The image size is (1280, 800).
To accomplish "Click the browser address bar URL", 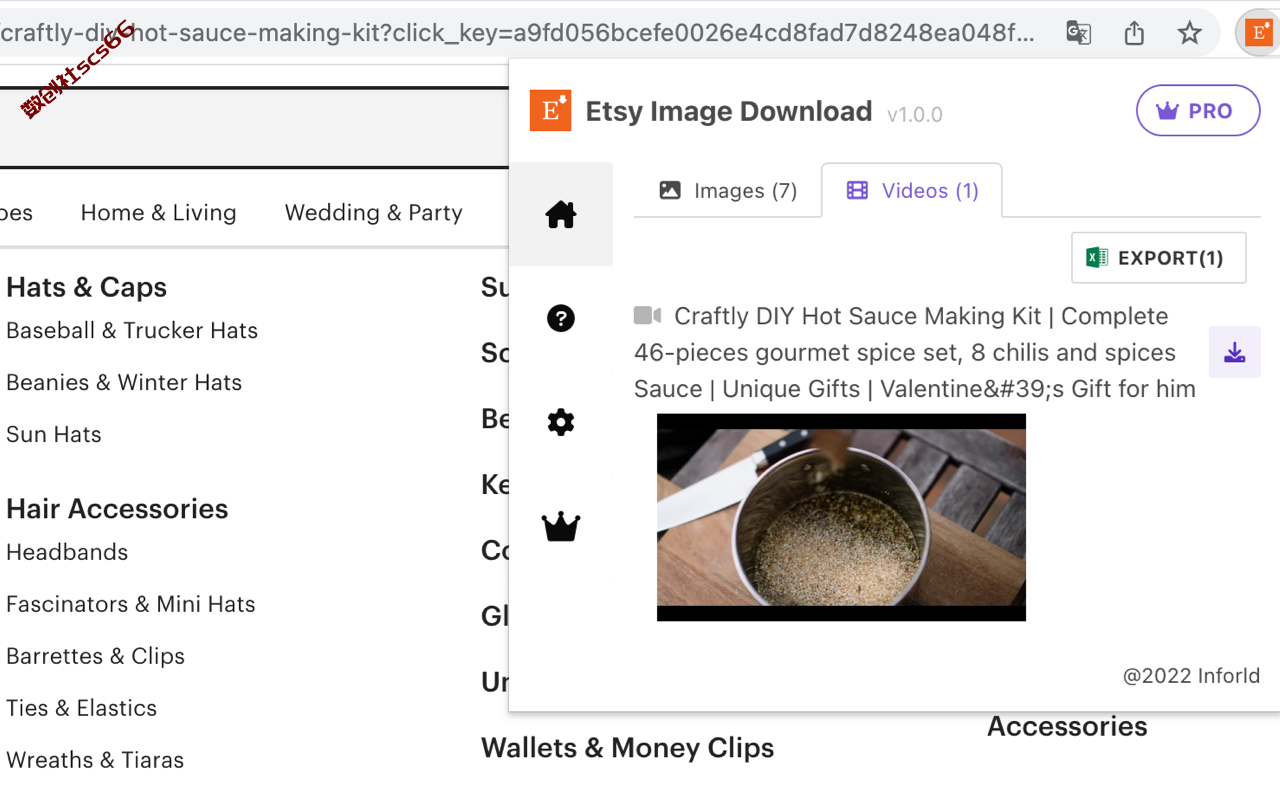I will point(520,33).
